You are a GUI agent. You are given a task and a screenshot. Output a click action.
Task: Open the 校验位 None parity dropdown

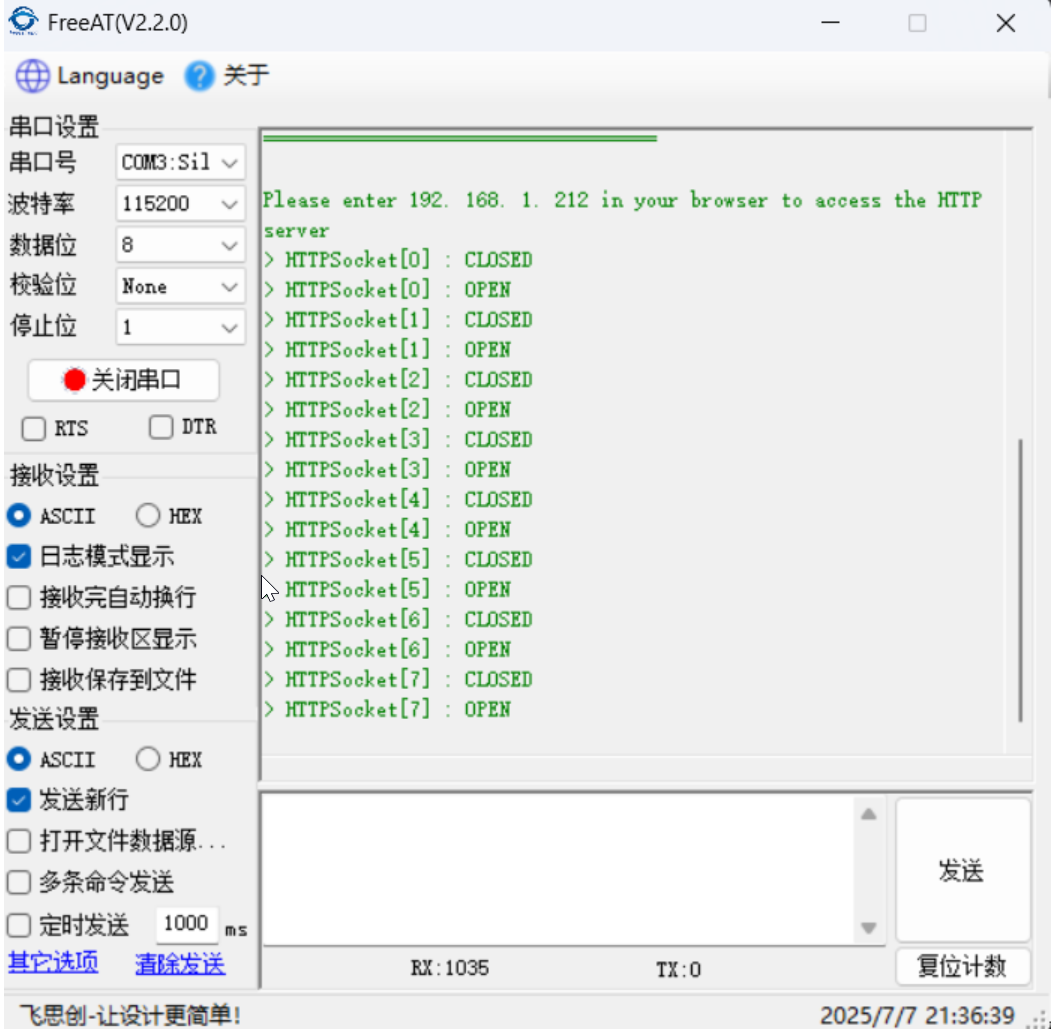pyautogui.click(x=230, y=287)
